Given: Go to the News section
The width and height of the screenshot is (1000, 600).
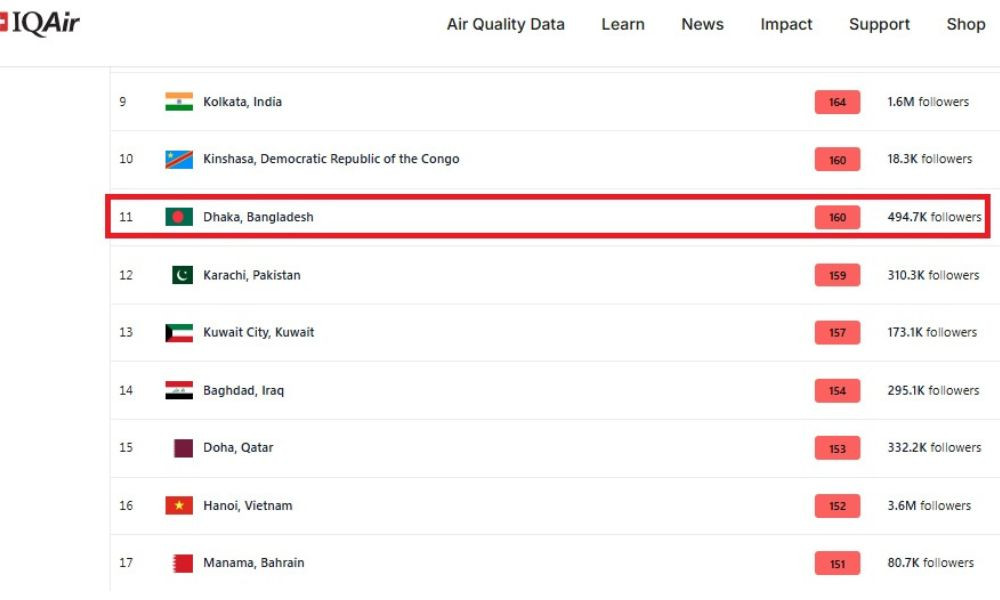Looking at the screenshot, I should click(702, 24).
